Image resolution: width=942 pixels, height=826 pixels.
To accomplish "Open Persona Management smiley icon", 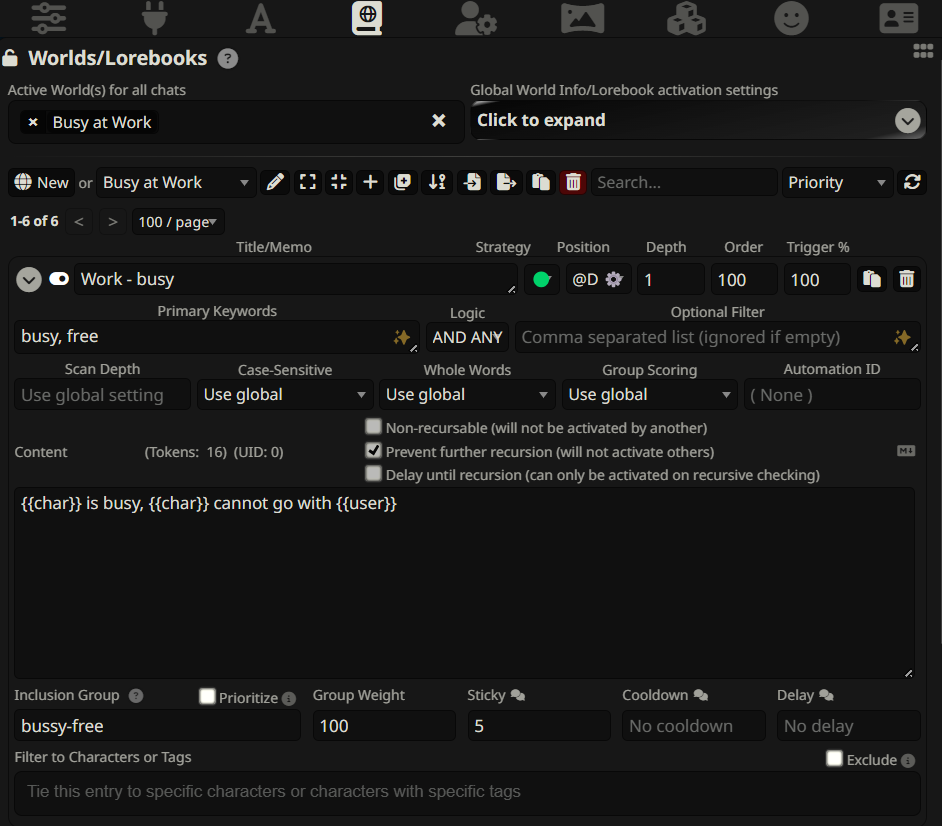I will [791, 17].
